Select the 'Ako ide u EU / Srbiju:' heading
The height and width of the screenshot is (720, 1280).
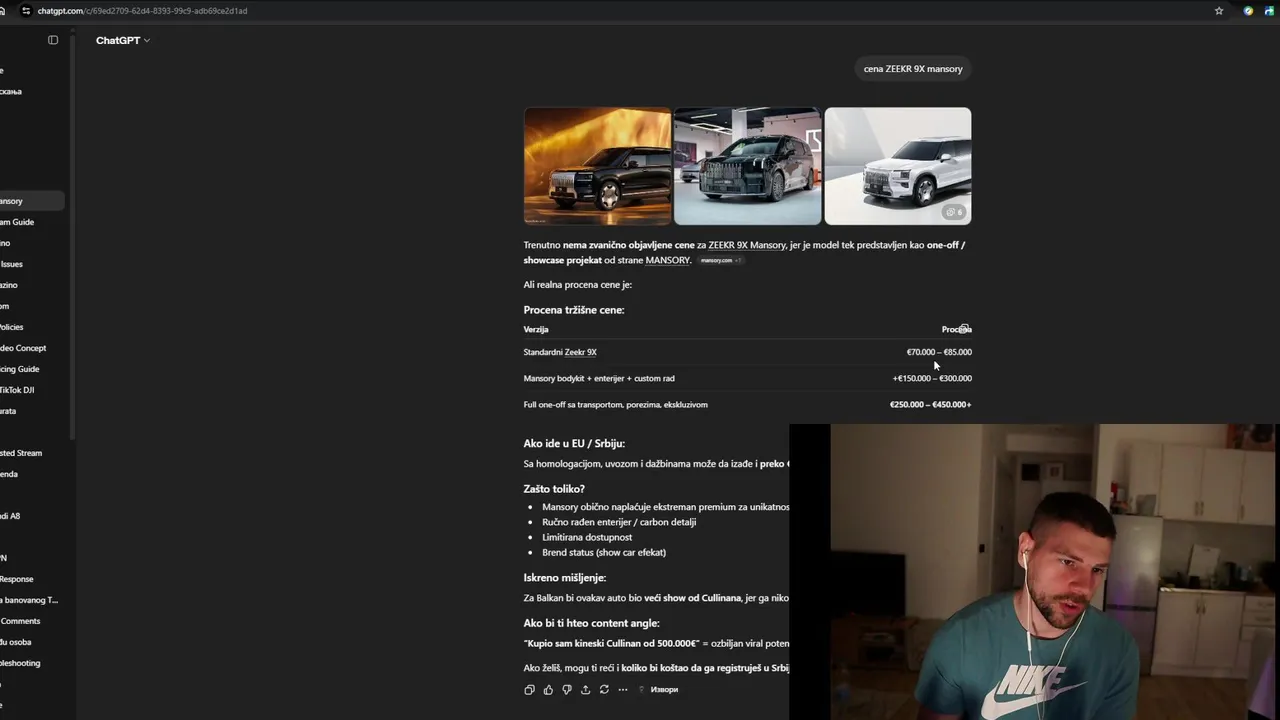[x=574, y=443]
